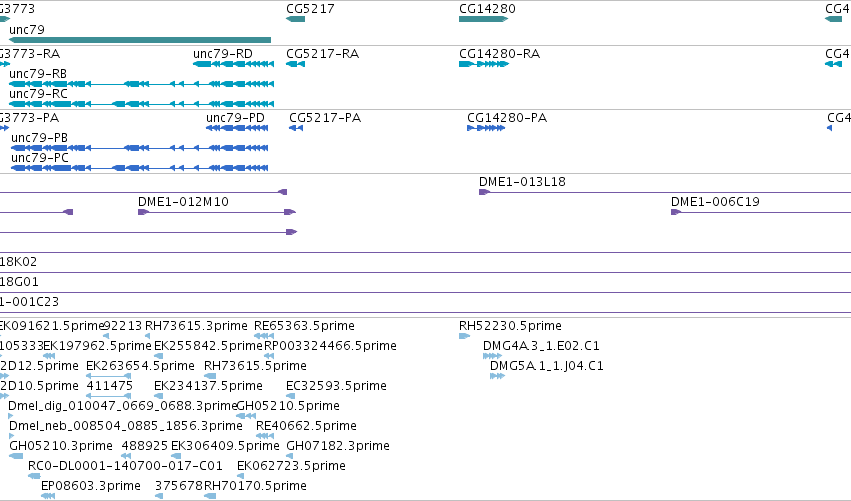This screenshot has height=501, width=851.
Task: Click the unc79-RD transcript glyph
Action: (233, 64)
